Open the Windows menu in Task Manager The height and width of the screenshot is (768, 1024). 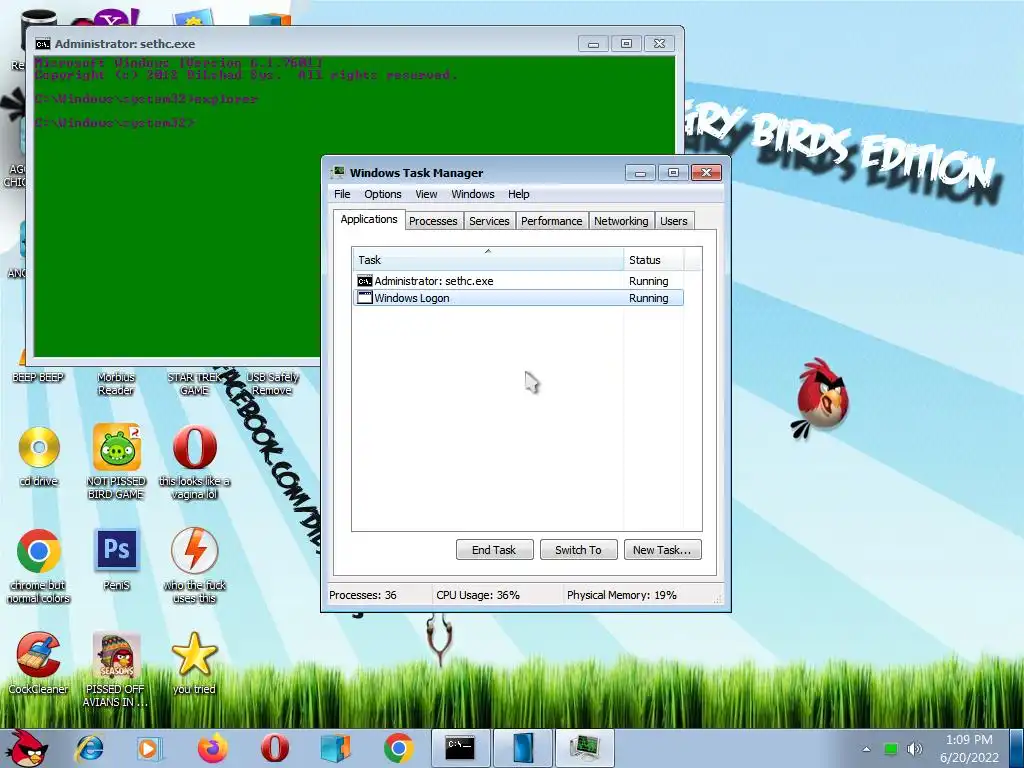(x=473, y=194)
